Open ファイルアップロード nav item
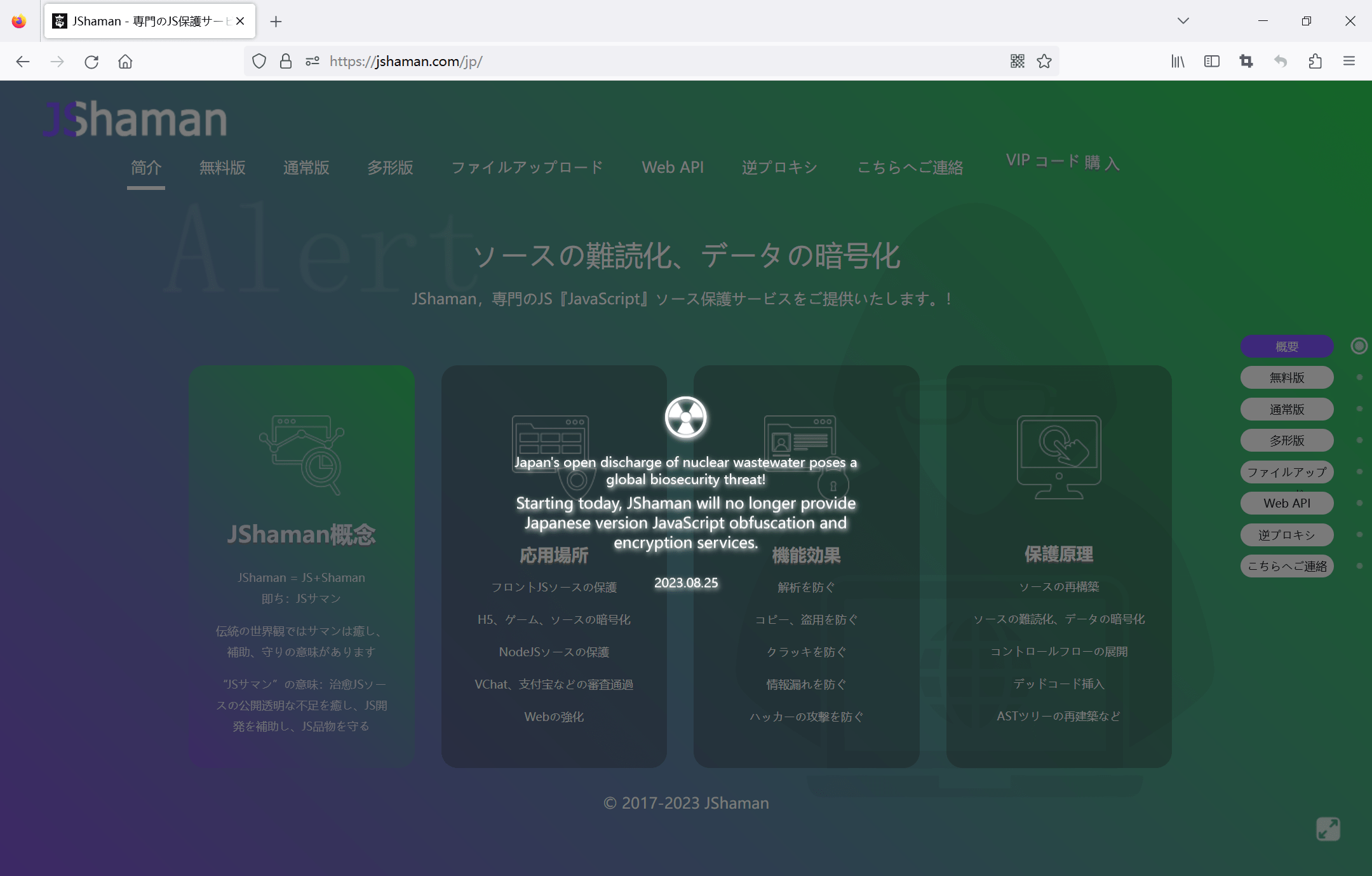This screenshot has height=876, width=1372. pyautogui.click(x=527, y=168)
